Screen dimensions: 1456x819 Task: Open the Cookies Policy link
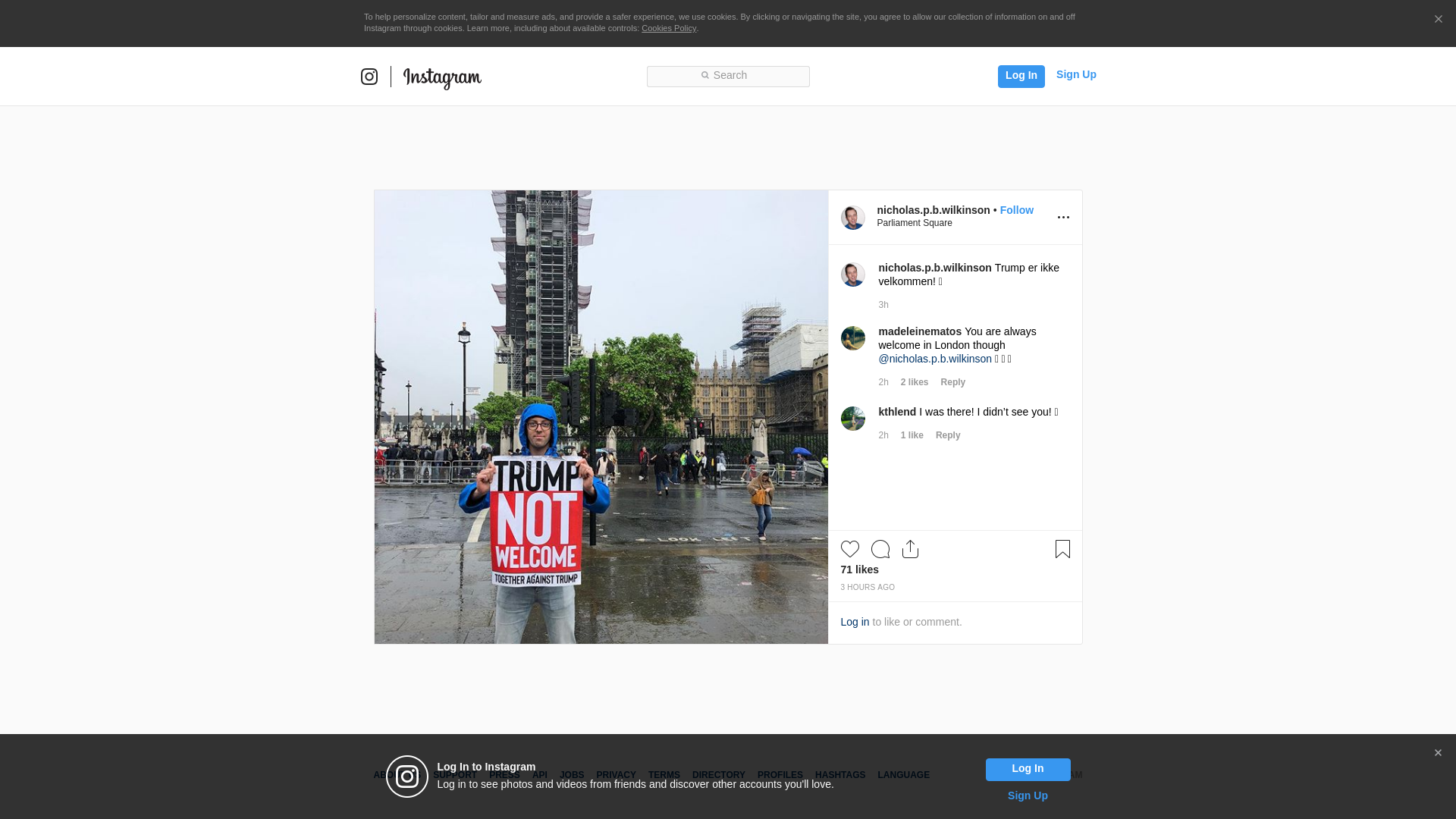pyautogui.click(x=669, y=28)
